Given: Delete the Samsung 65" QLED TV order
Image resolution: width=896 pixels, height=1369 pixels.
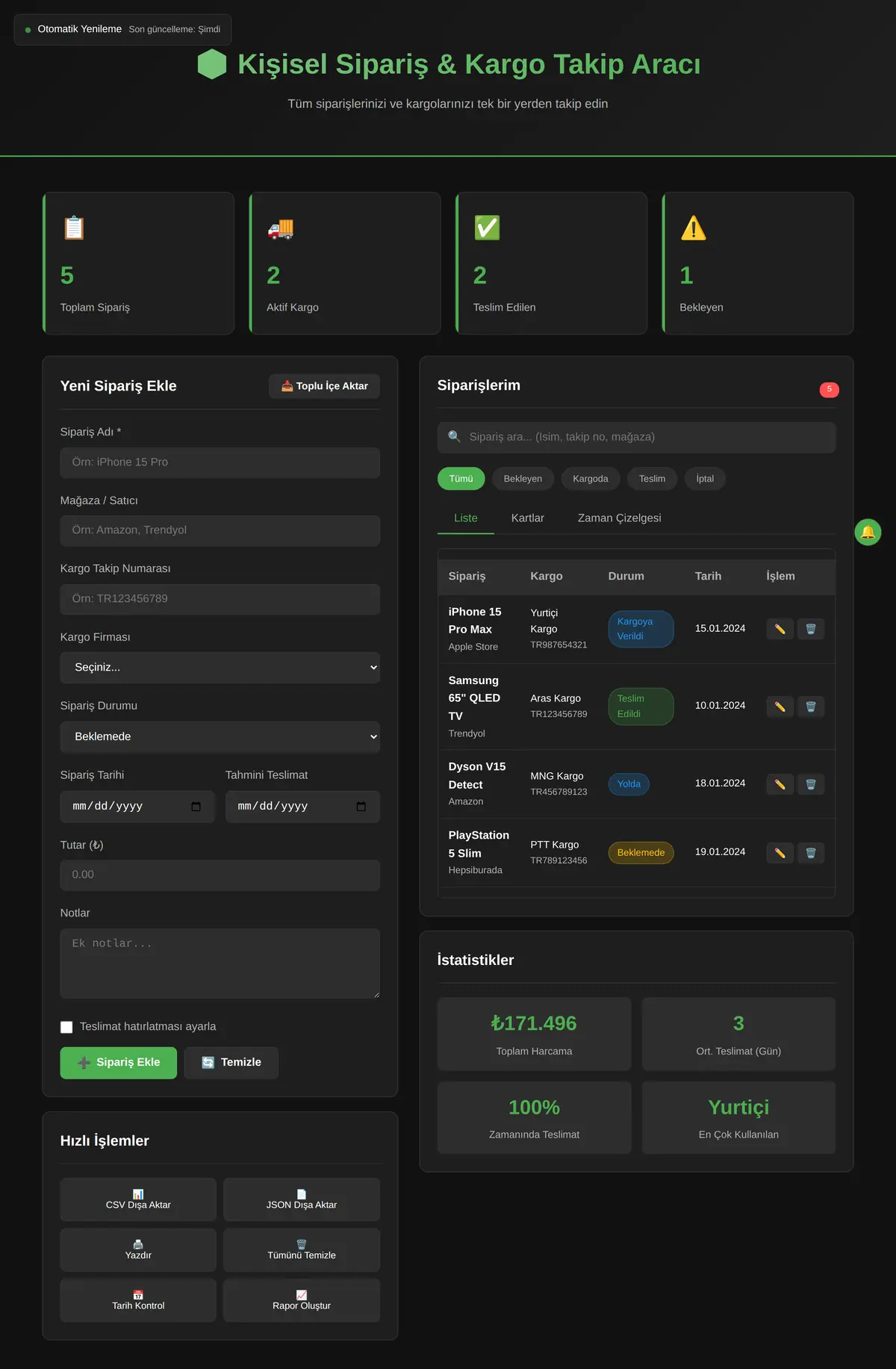Looking at the screenshot, I should (811, 707).
